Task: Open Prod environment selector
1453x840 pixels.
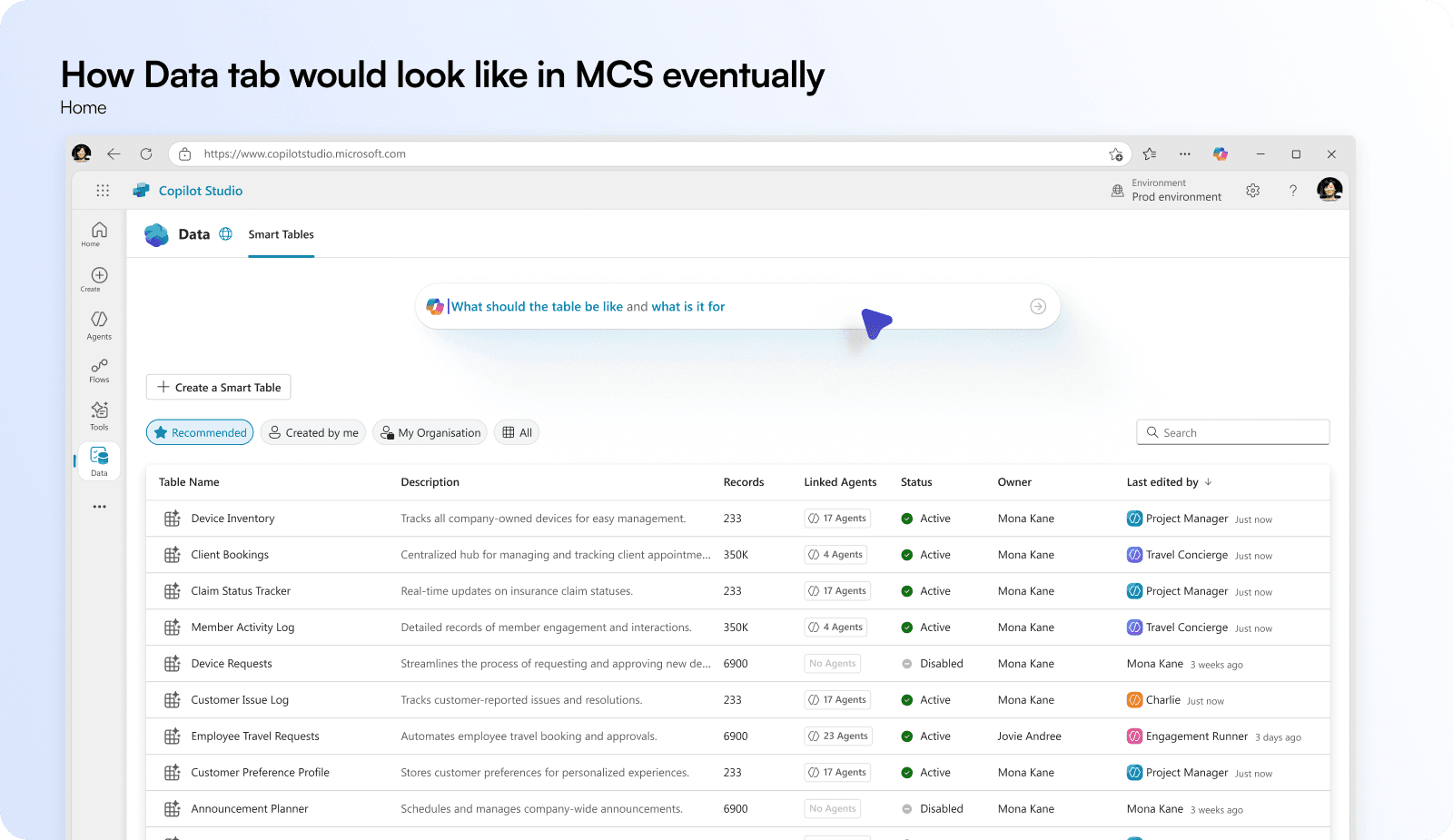Action: [1176, 191]
